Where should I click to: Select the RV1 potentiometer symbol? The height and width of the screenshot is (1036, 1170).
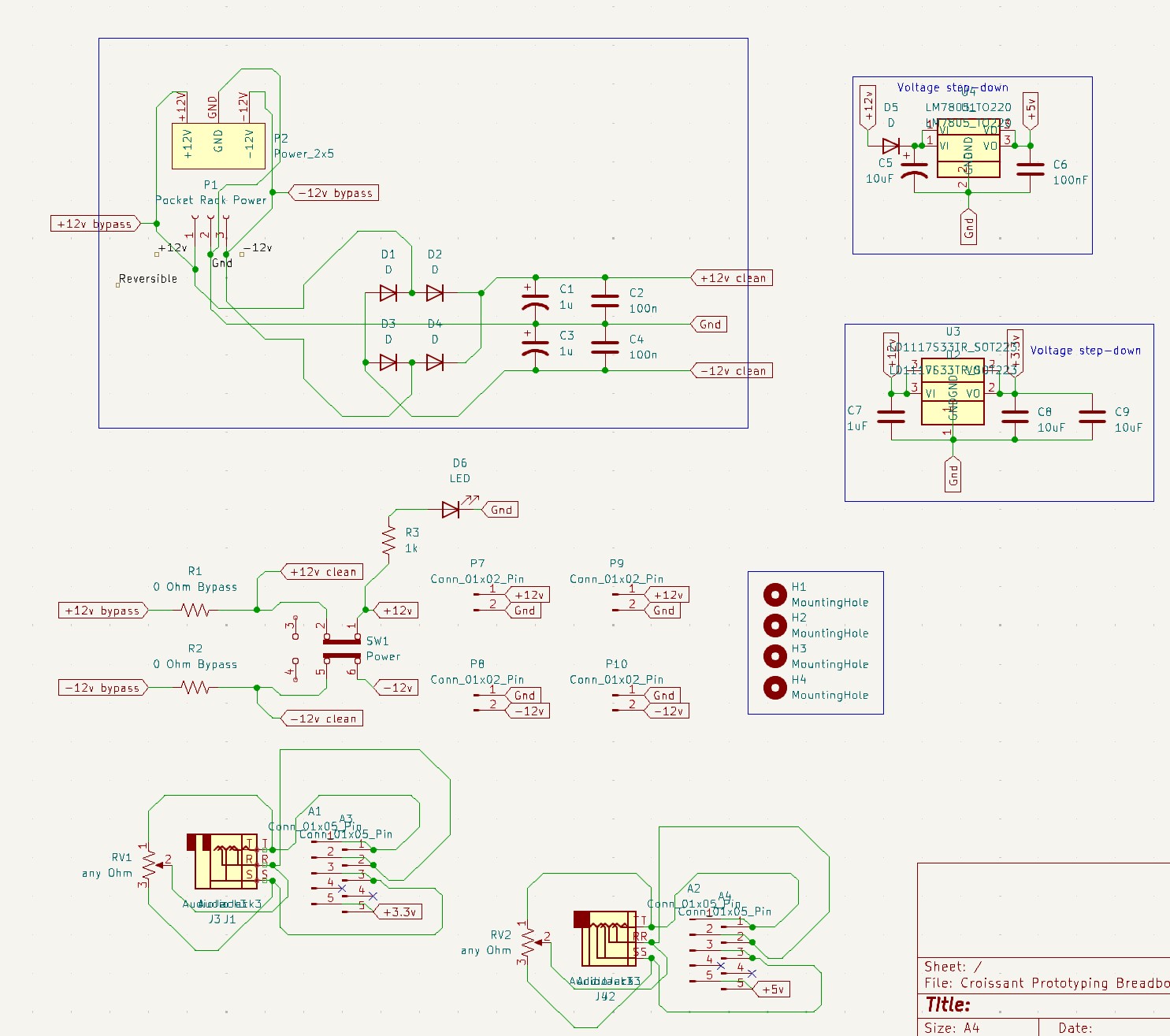(150, 866)
